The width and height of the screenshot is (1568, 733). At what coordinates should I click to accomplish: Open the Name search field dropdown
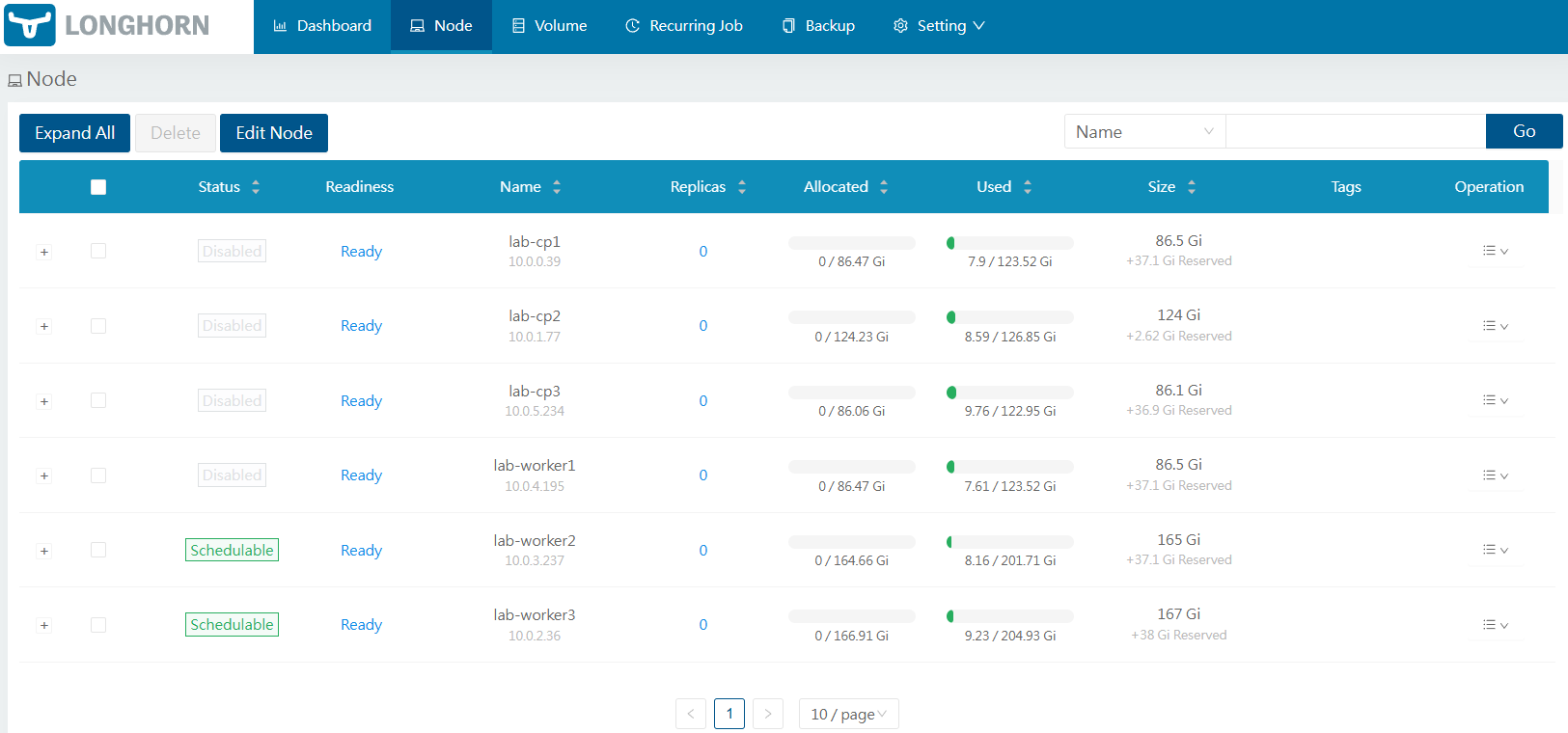click(x=1144, y=132)
